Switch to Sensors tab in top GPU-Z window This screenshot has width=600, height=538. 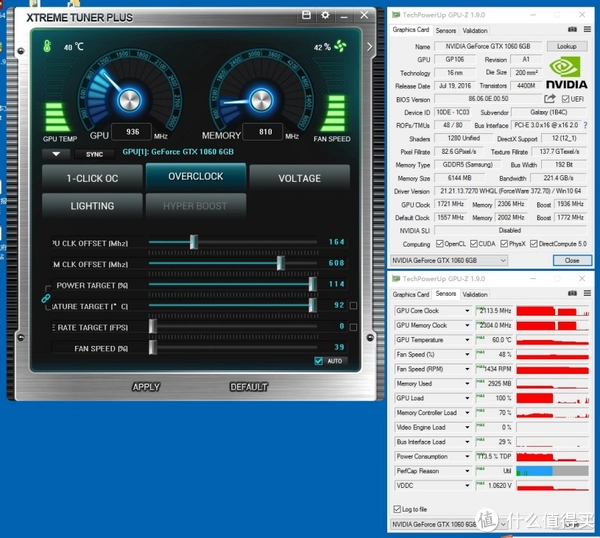(446, 31)
